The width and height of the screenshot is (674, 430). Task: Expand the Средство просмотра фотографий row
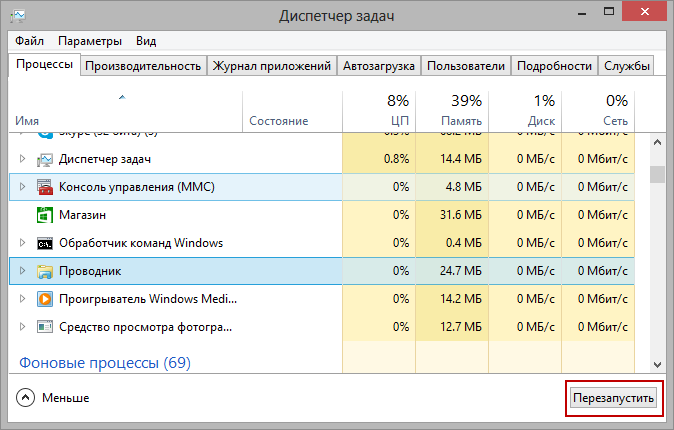tap(22, 327)
